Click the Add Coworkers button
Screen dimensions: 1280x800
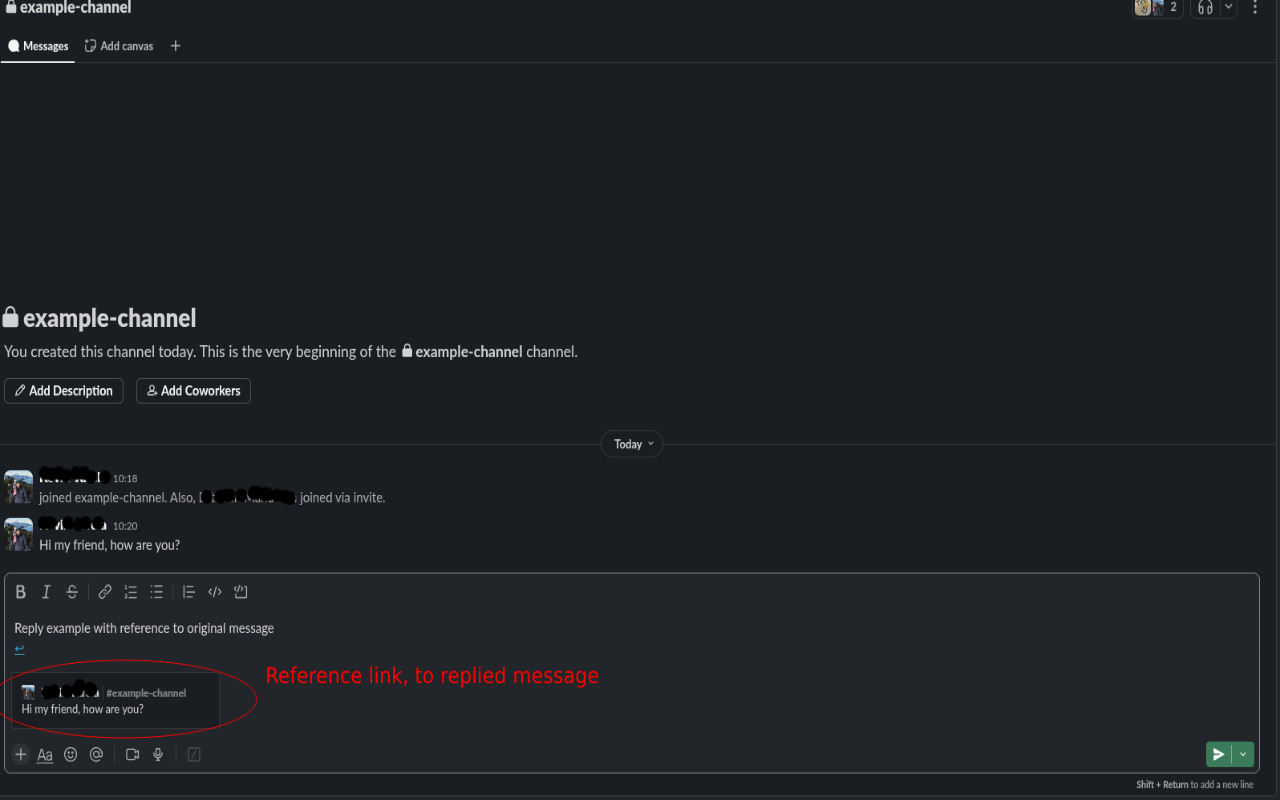[193, 391]
